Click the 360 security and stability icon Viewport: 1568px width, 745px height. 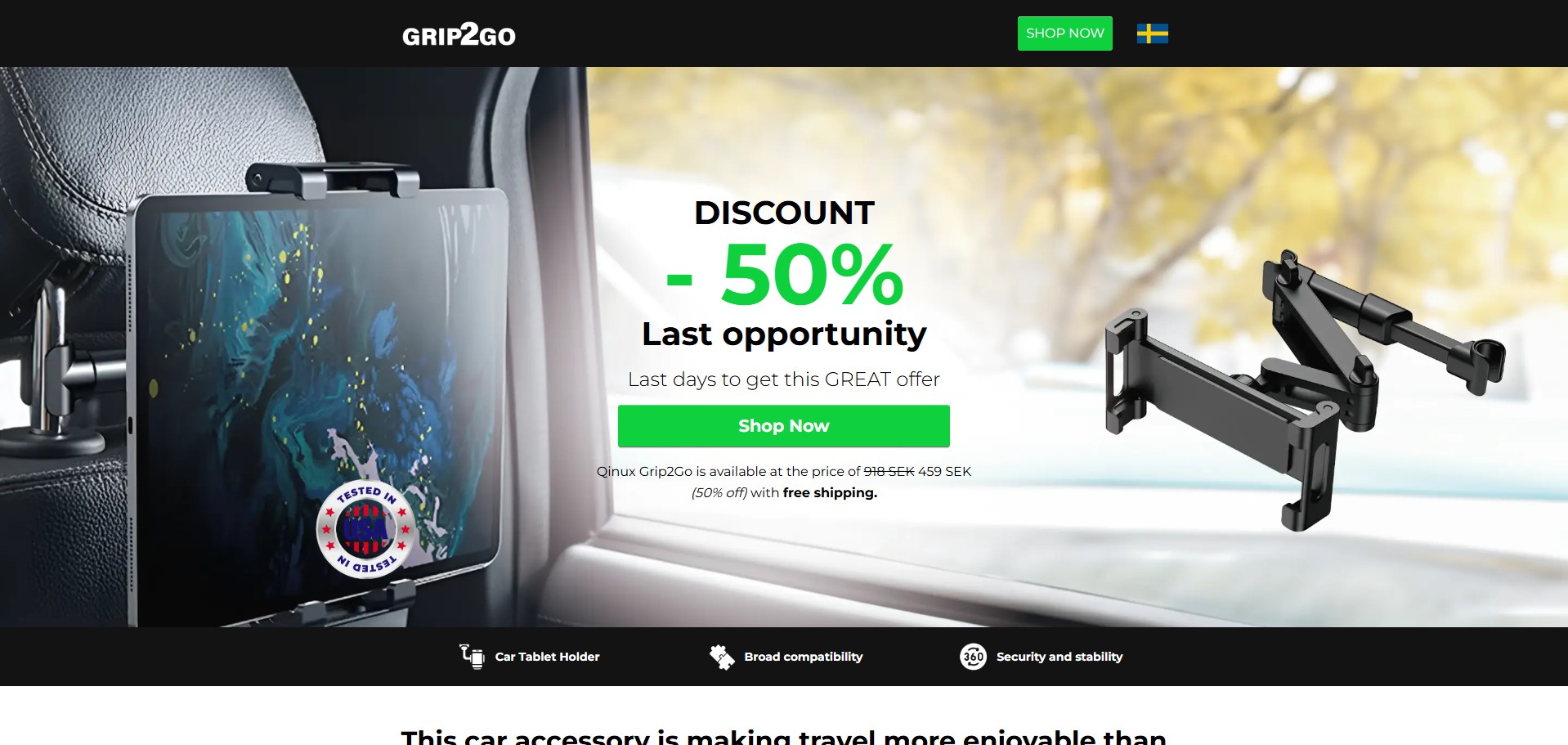tap(973, 656)
